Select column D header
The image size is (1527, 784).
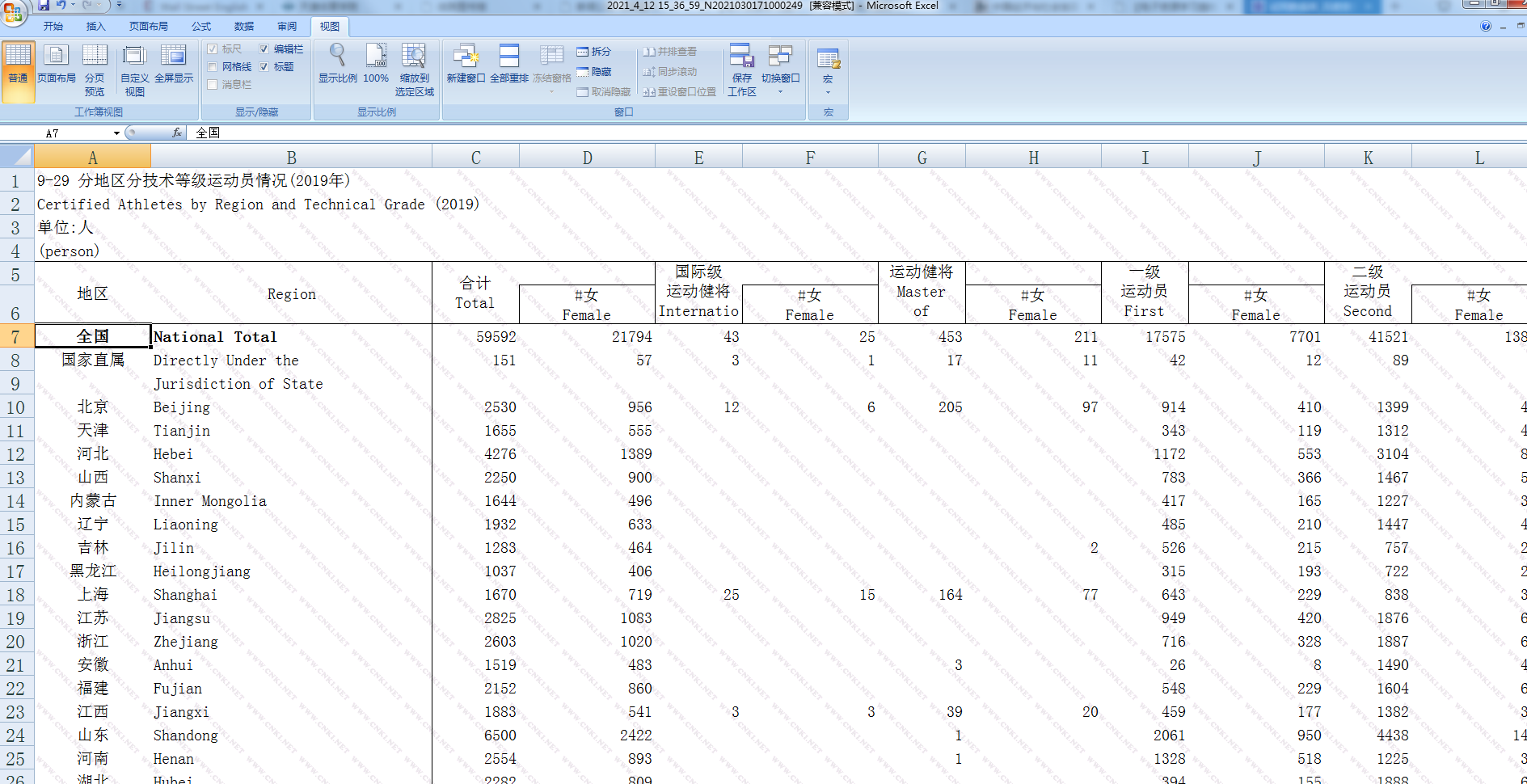[x=588, y=158]
